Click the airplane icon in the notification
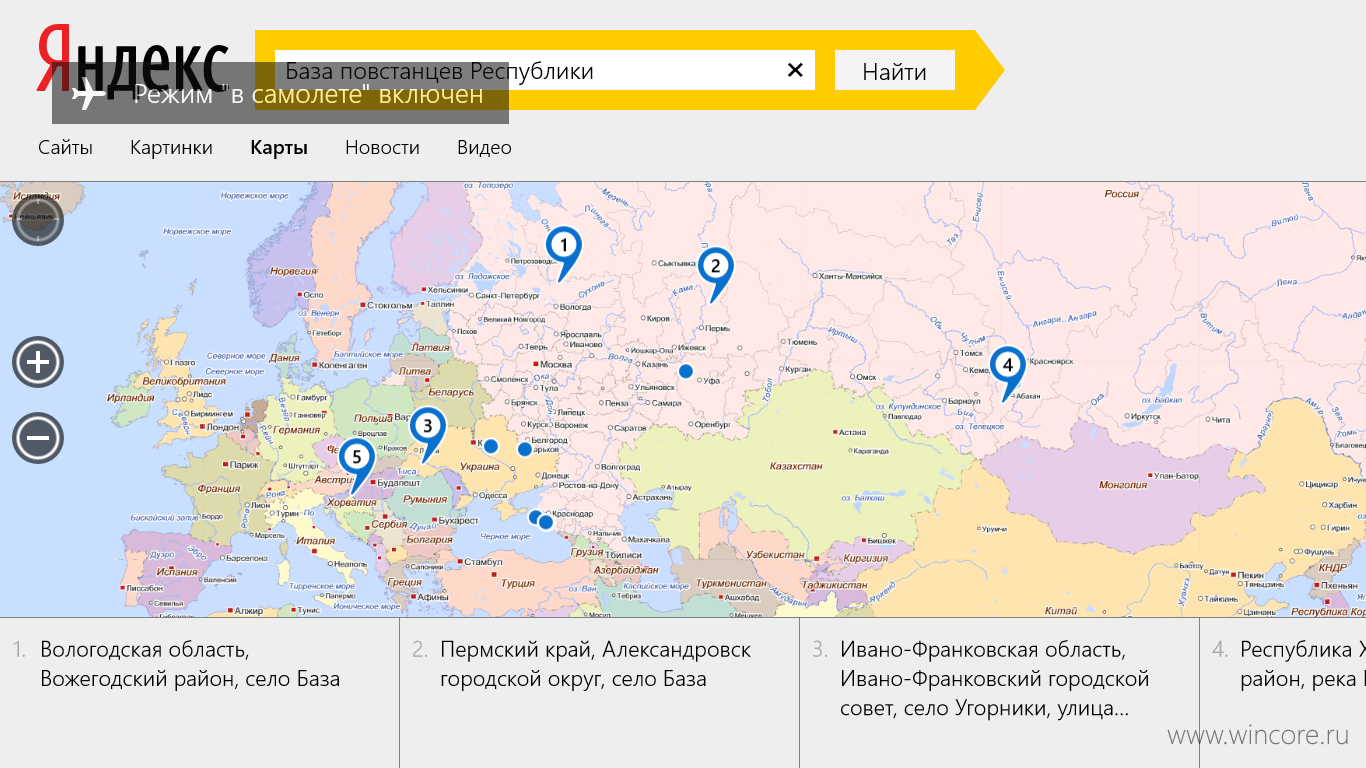The height and width of the screenshot is (768, 1366). tap(88, 95)
